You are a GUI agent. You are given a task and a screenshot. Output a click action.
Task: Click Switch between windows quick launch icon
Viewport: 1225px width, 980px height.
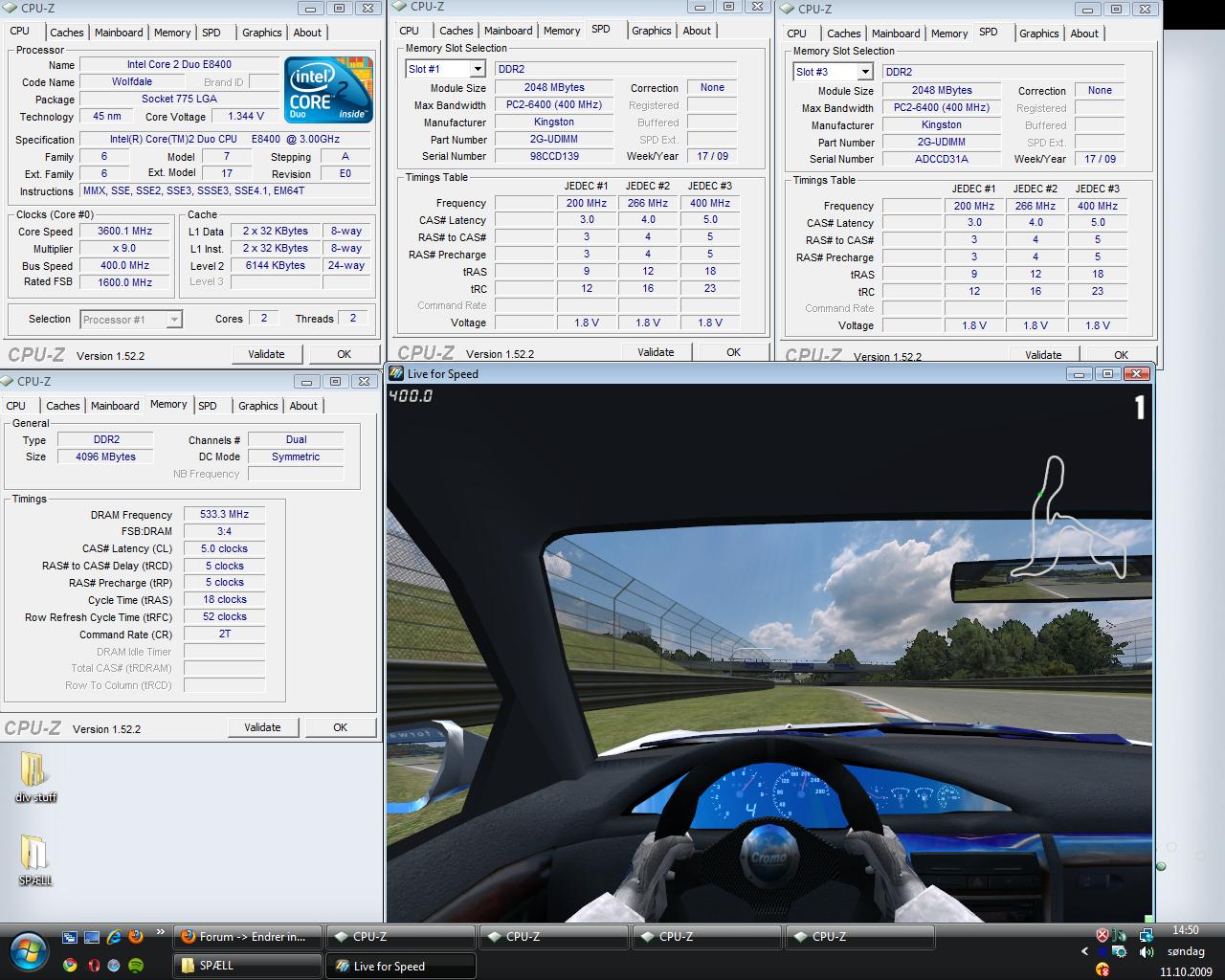click(x=70, y=937)
